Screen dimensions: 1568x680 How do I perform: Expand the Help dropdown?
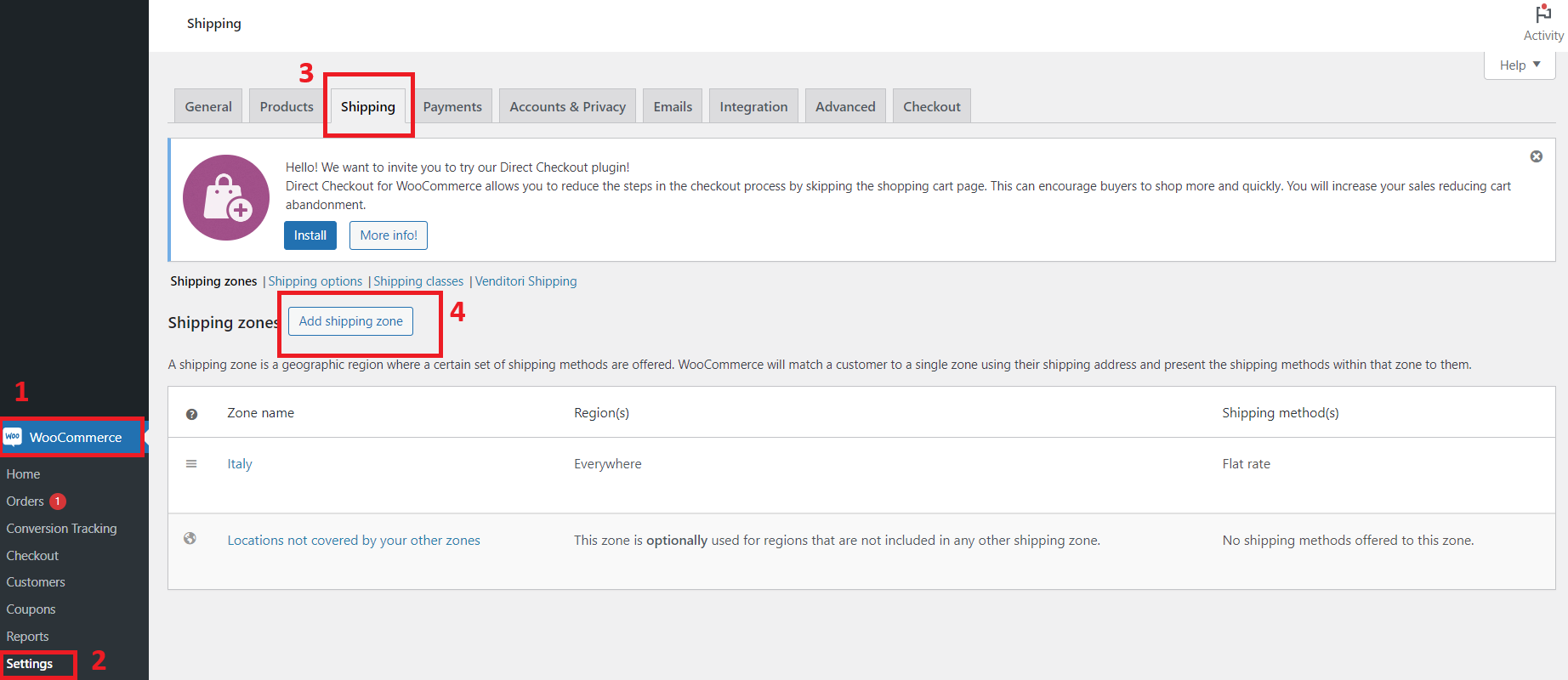click(x=1520, y=65)
